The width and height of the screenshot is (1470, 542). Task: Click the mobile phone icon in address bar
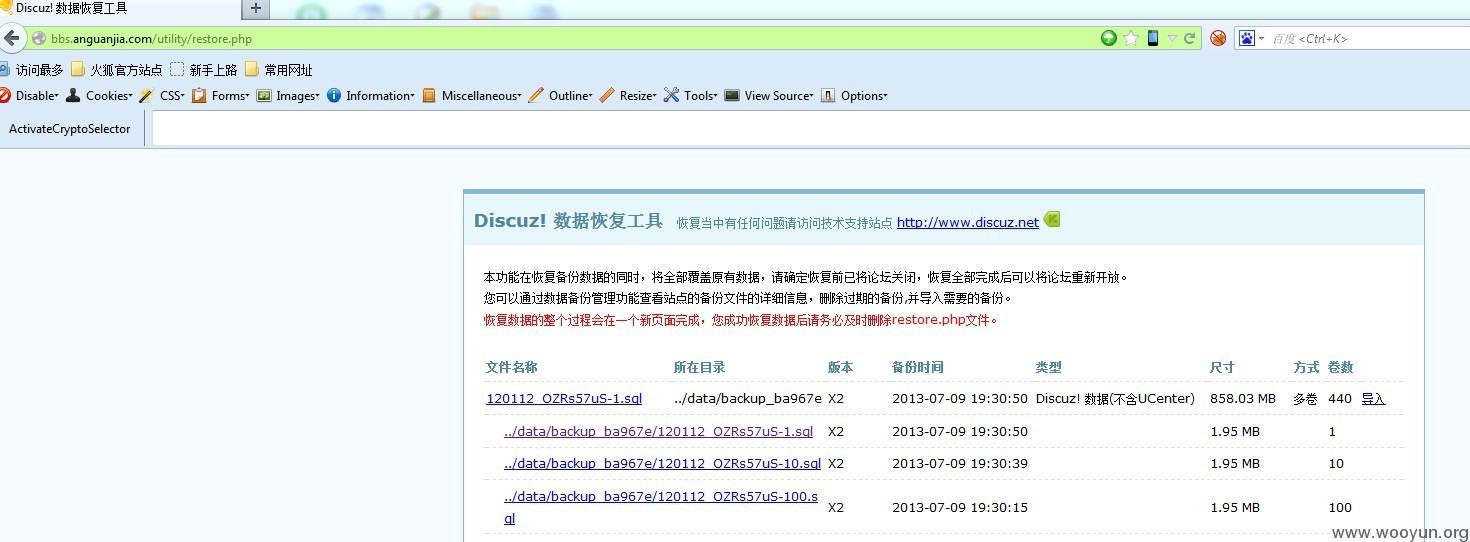point(1153,38)
